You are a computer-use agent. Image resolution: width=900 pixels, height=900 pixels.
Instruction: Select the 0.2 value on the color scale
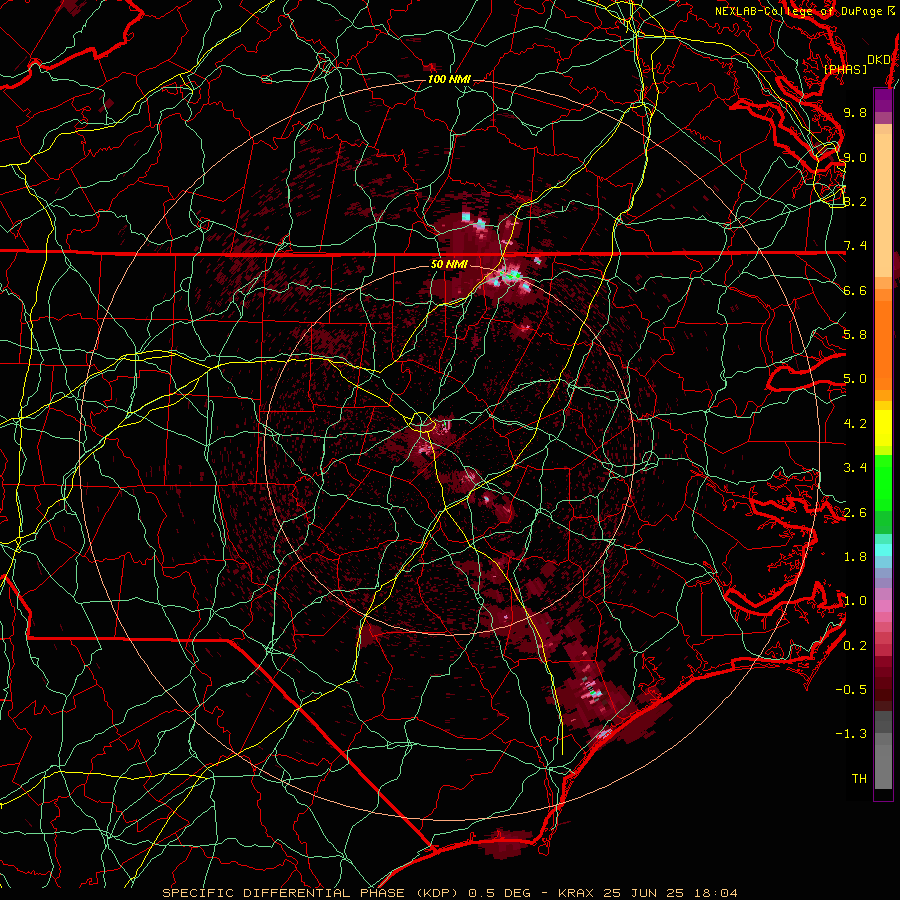(x=855, y=646)
